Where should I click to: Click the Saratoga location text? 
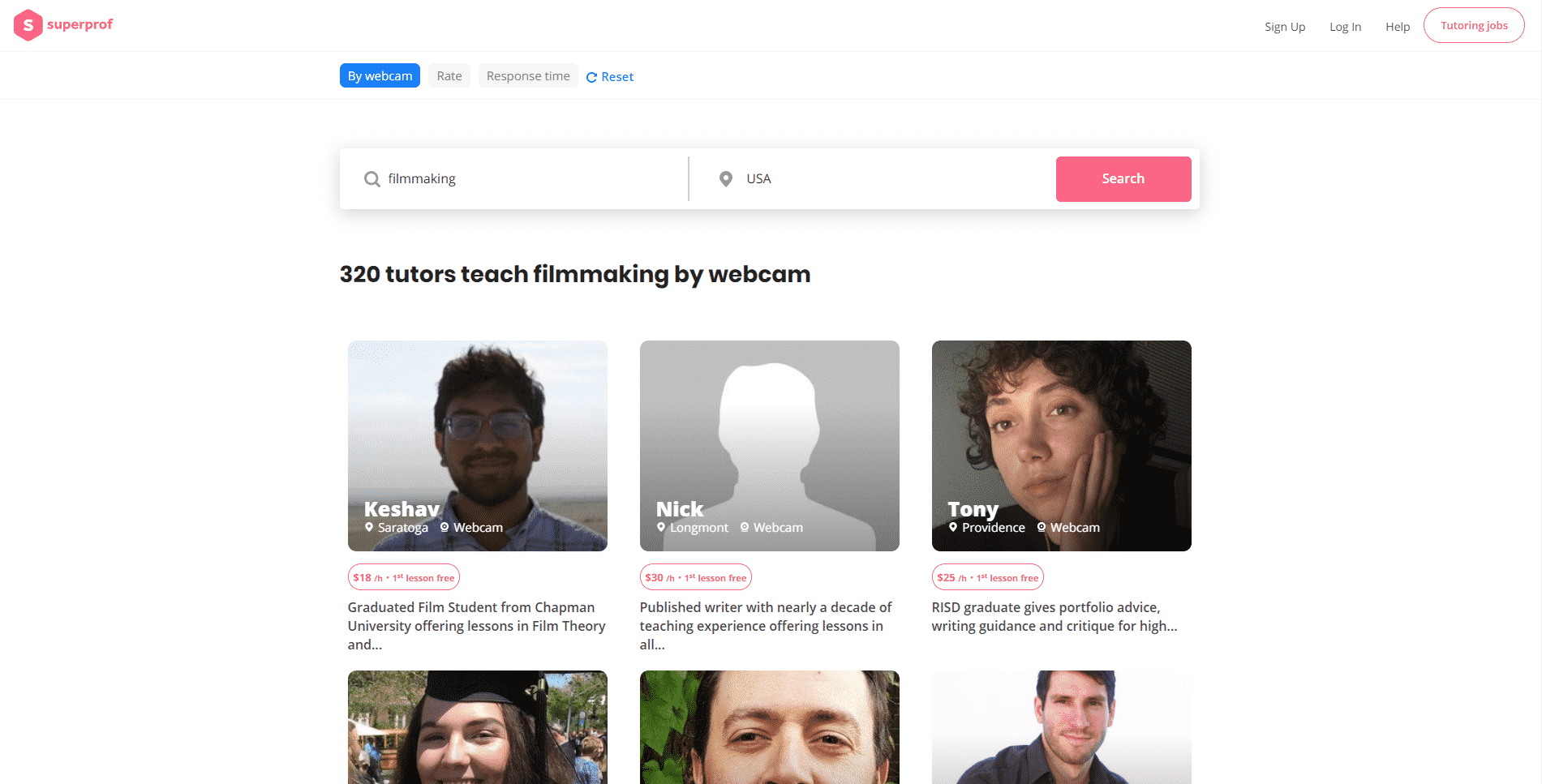click(x=403, y=528)
